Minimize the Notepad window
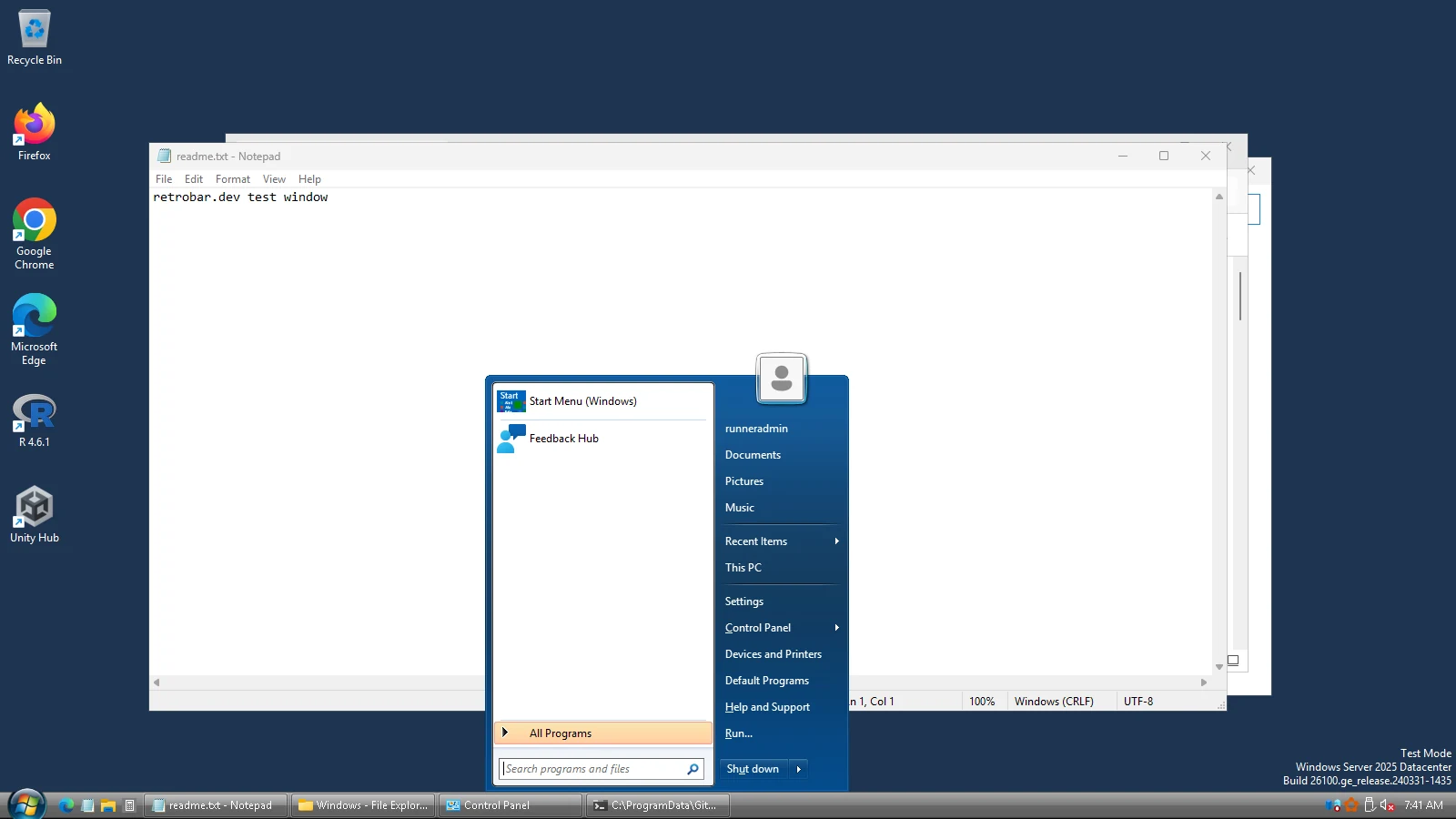This screenshot has height=819, width=1456. (x=1123, y=156)
